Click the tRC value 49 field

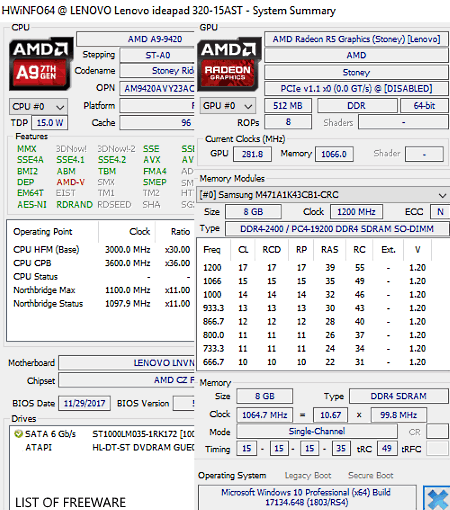coord(387,448)
